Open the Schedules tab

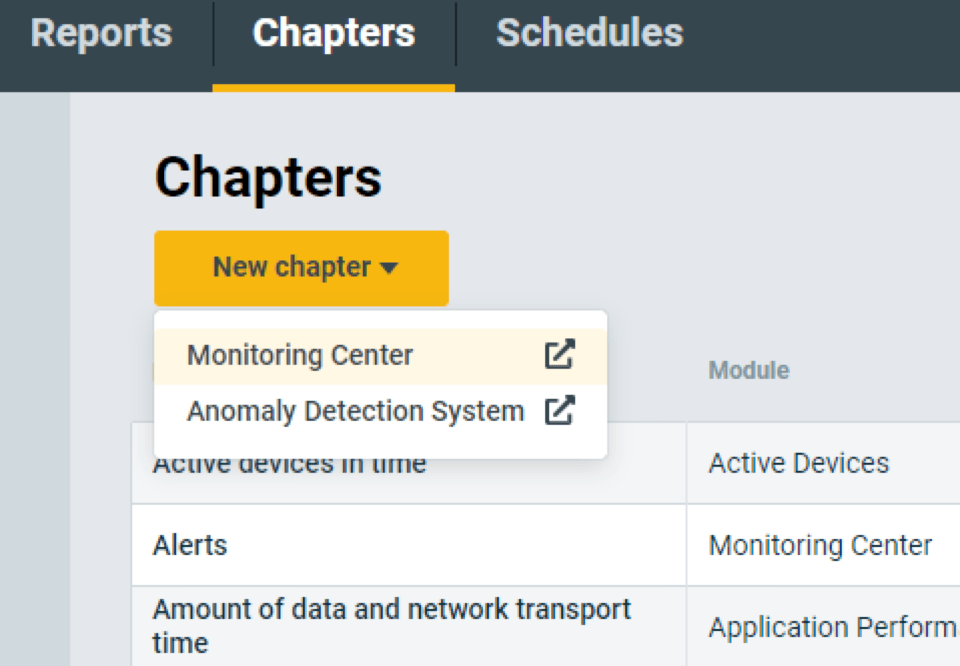click(x=589, y=33)
